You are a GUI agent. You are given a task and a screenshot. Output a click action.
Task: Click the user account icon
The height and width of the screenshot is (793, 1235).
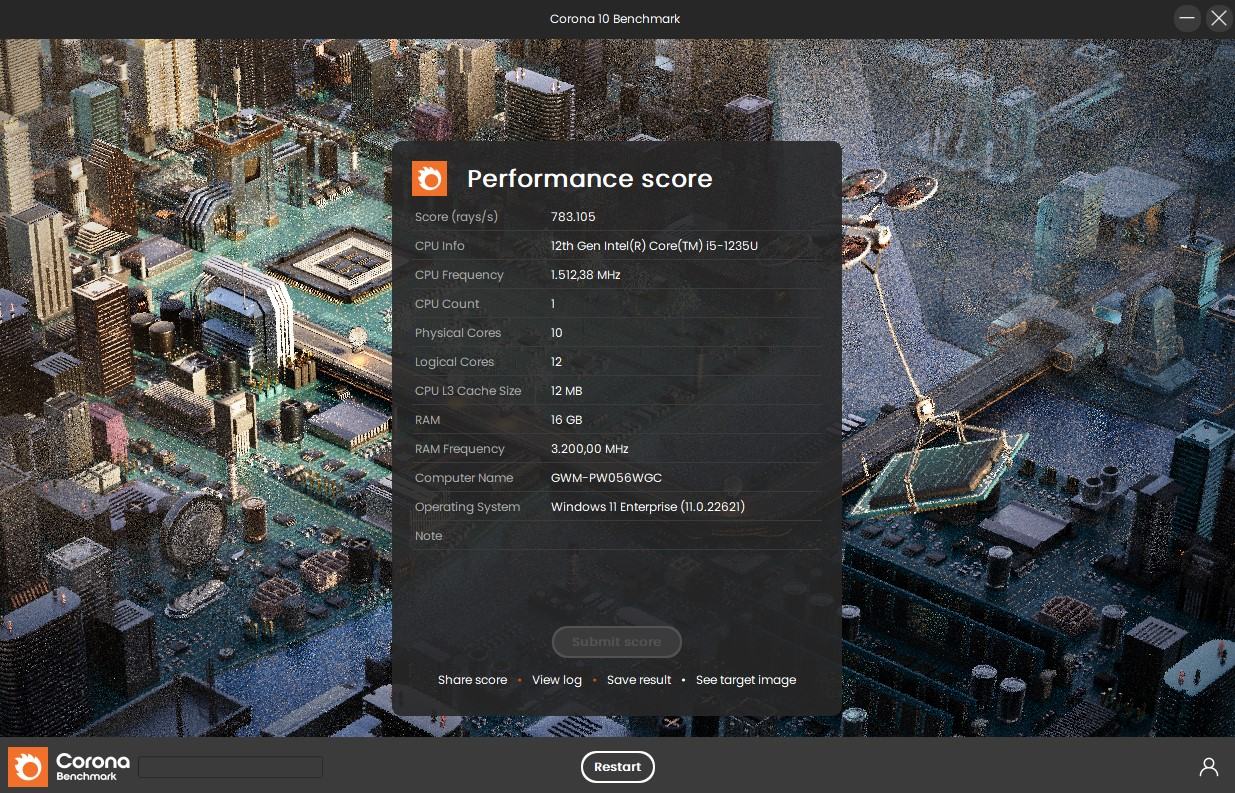pos(1208,767)
